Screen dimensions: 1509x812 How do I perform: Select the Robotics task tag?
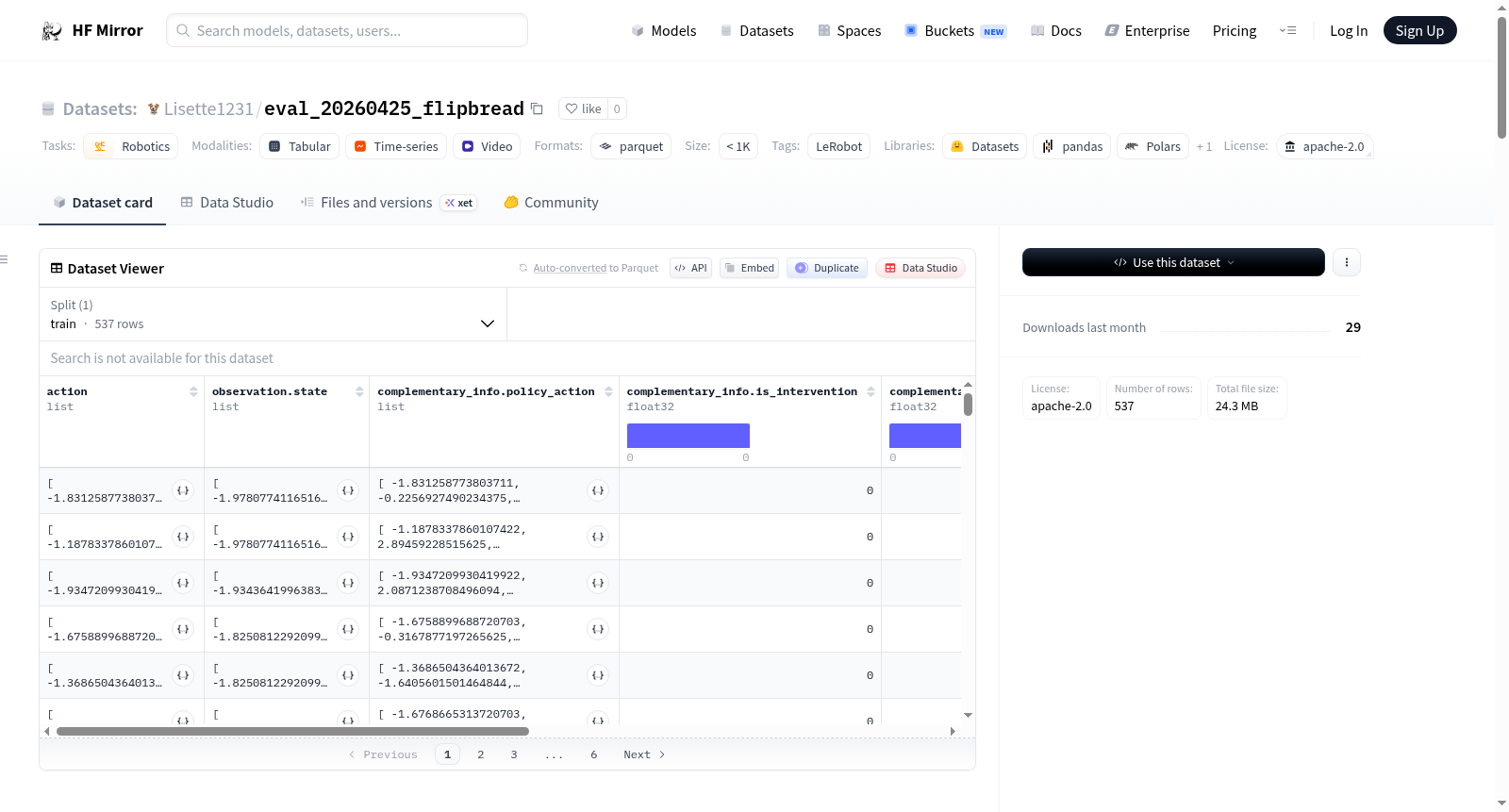click(131, 146)
